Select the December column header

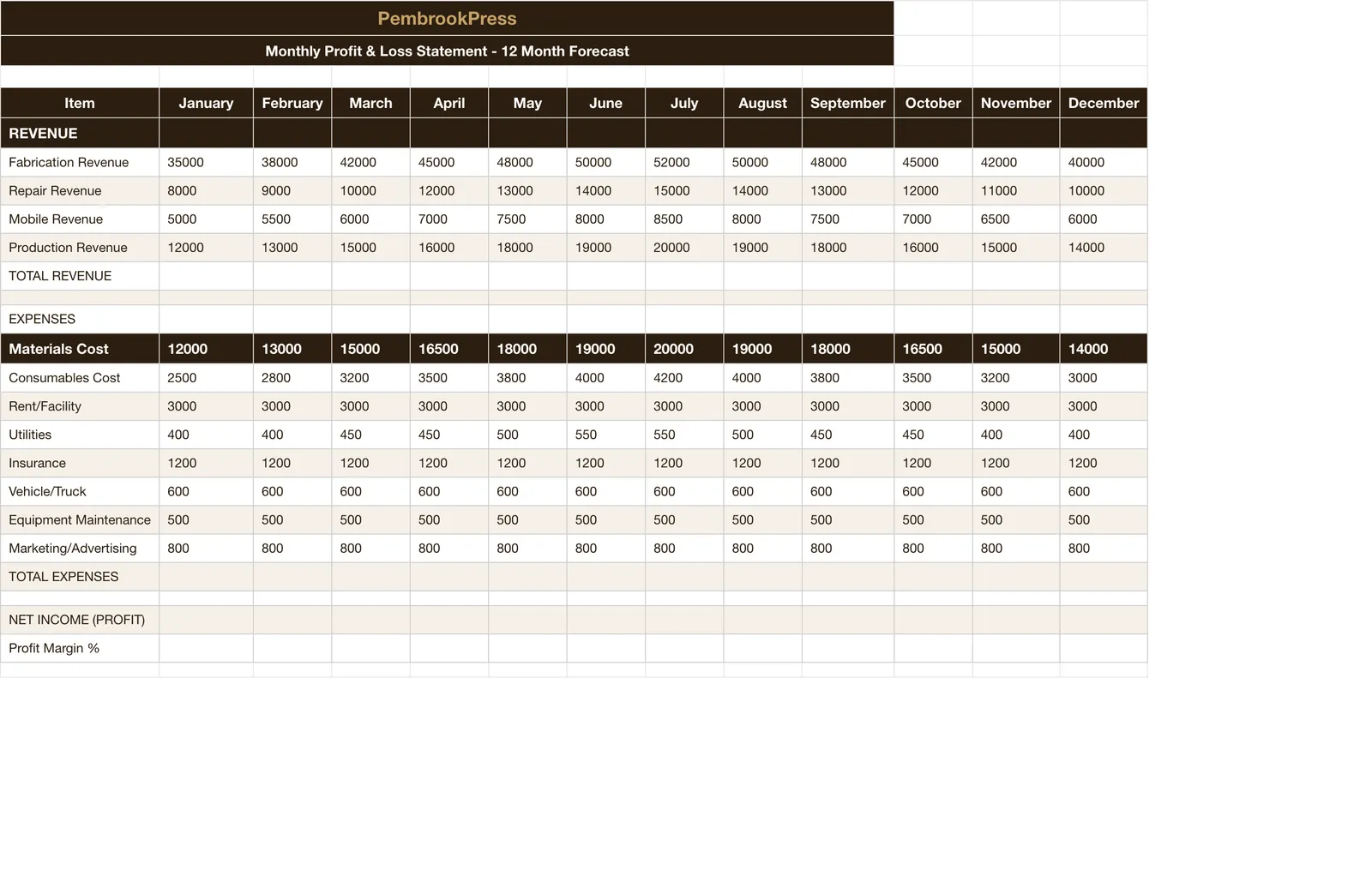click(x=1103, y=103)
